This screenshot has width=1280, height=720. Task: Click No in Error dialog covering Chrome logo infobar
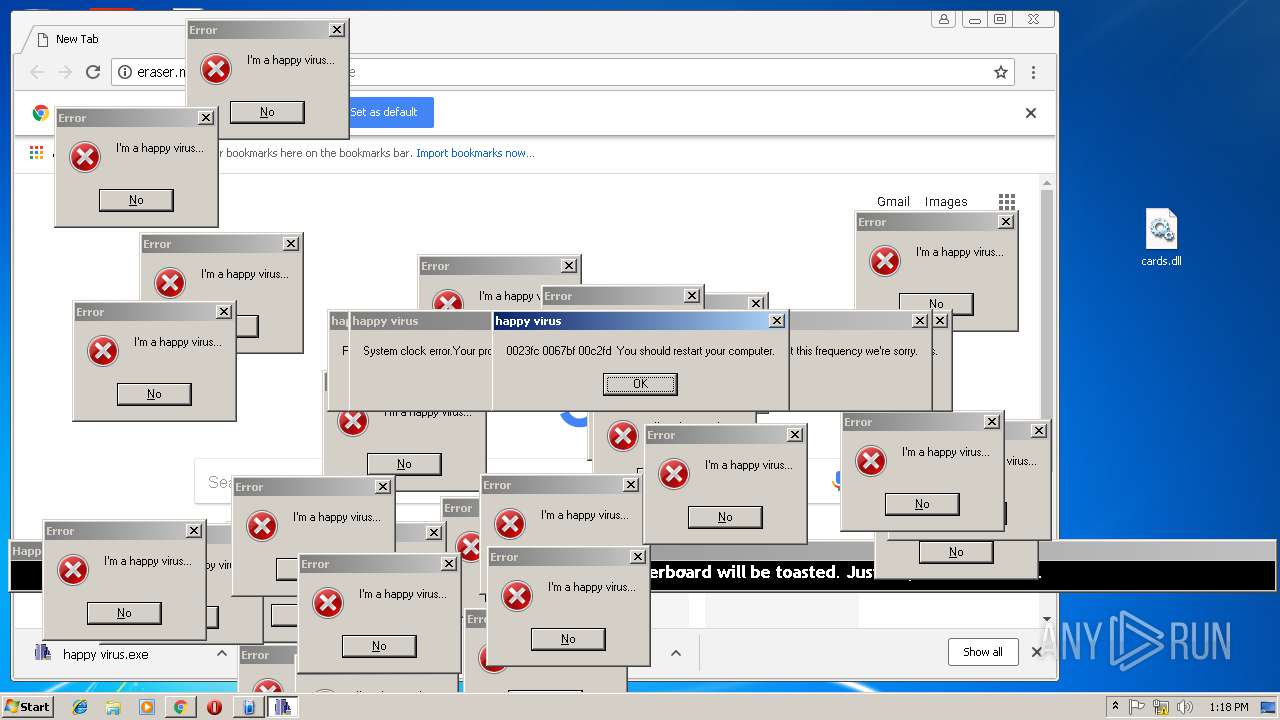coord(136,200)
